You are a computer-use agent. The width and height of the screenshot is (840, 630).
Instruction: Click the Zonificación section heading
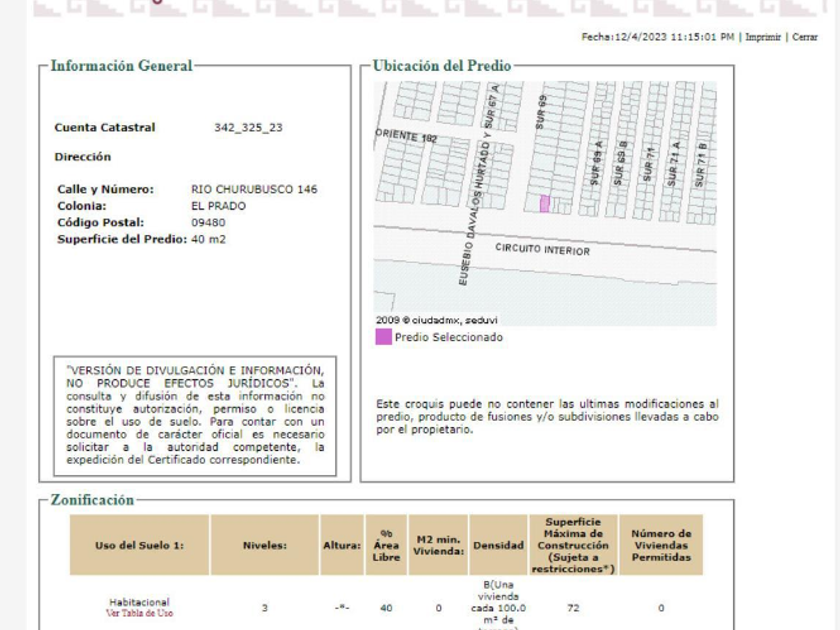coord(92,499)
